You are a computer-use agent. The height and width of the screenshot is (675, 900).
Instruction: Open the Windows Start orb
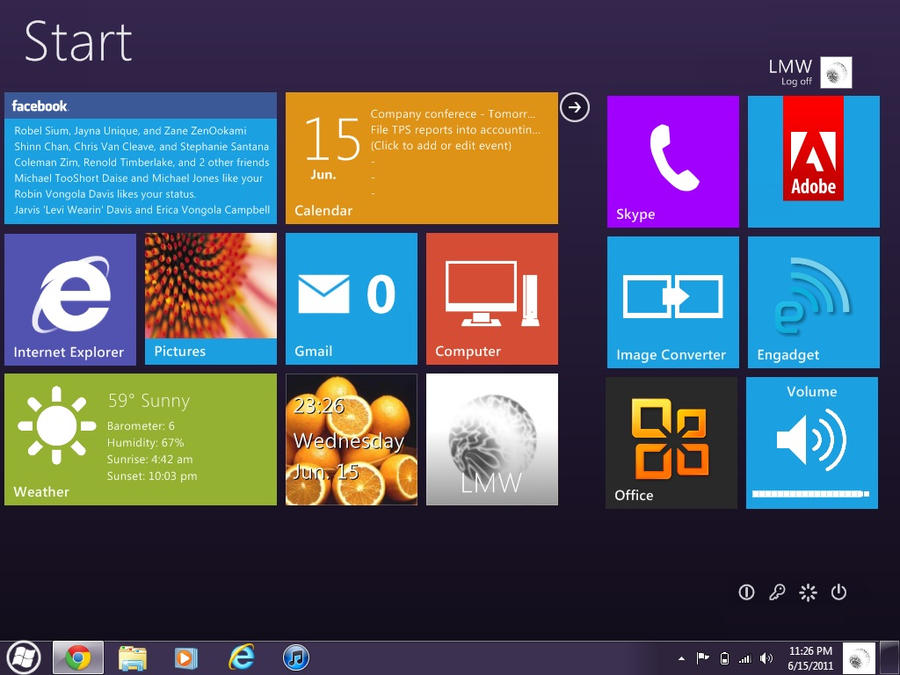point(24,657)
